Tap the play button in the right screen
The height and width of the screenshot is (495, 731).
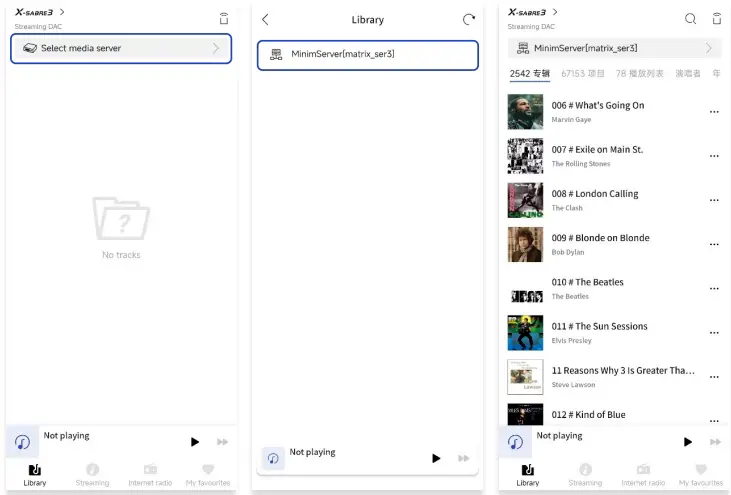click(688, 442)
